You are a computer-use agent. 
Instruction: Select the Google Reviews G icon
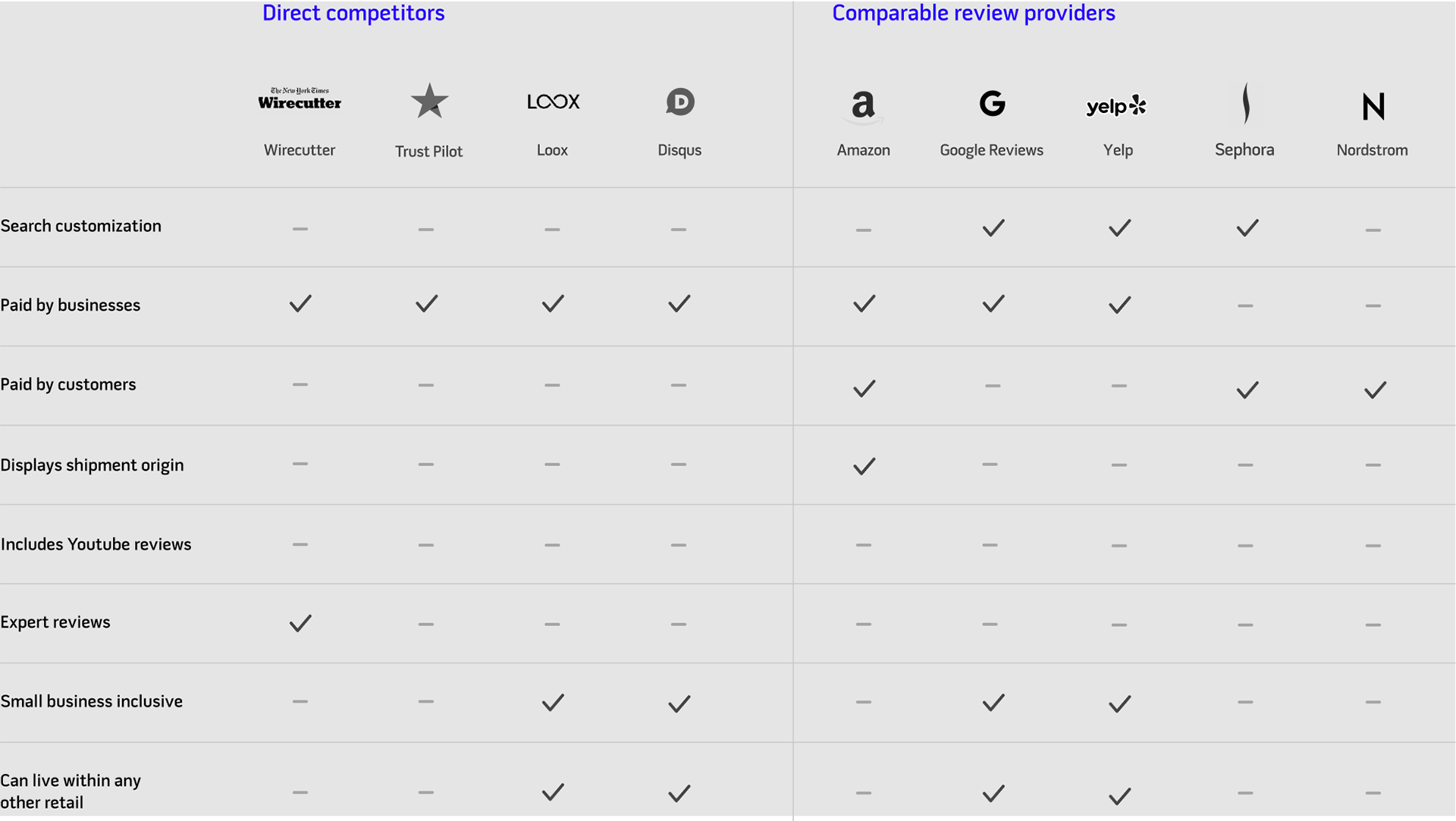click(992, 103)
